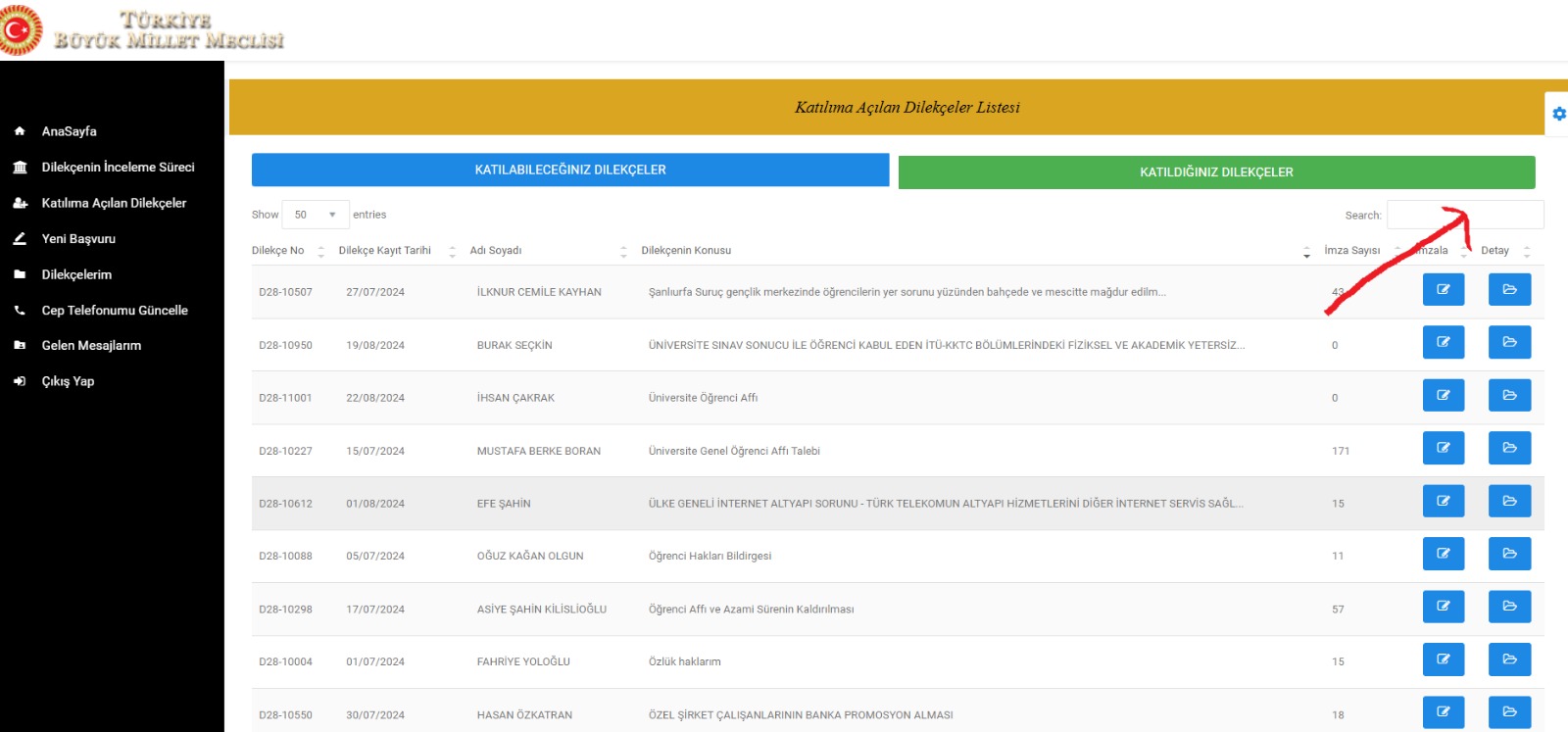Open the Show entries count dropdown
The image size is (1568, 732).
click(x=315, y=215)
